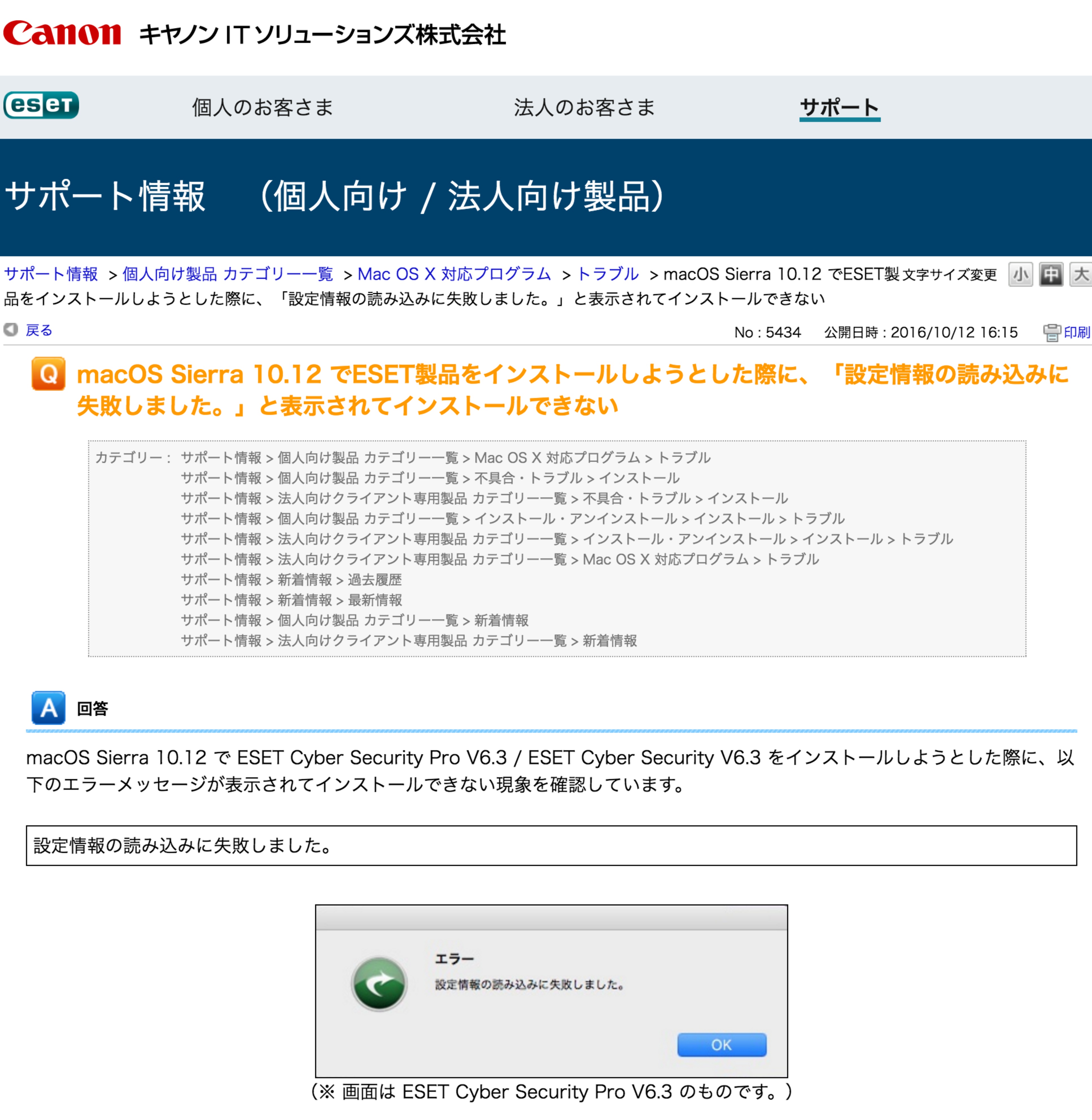Click the orange question title text

(572, 390)
